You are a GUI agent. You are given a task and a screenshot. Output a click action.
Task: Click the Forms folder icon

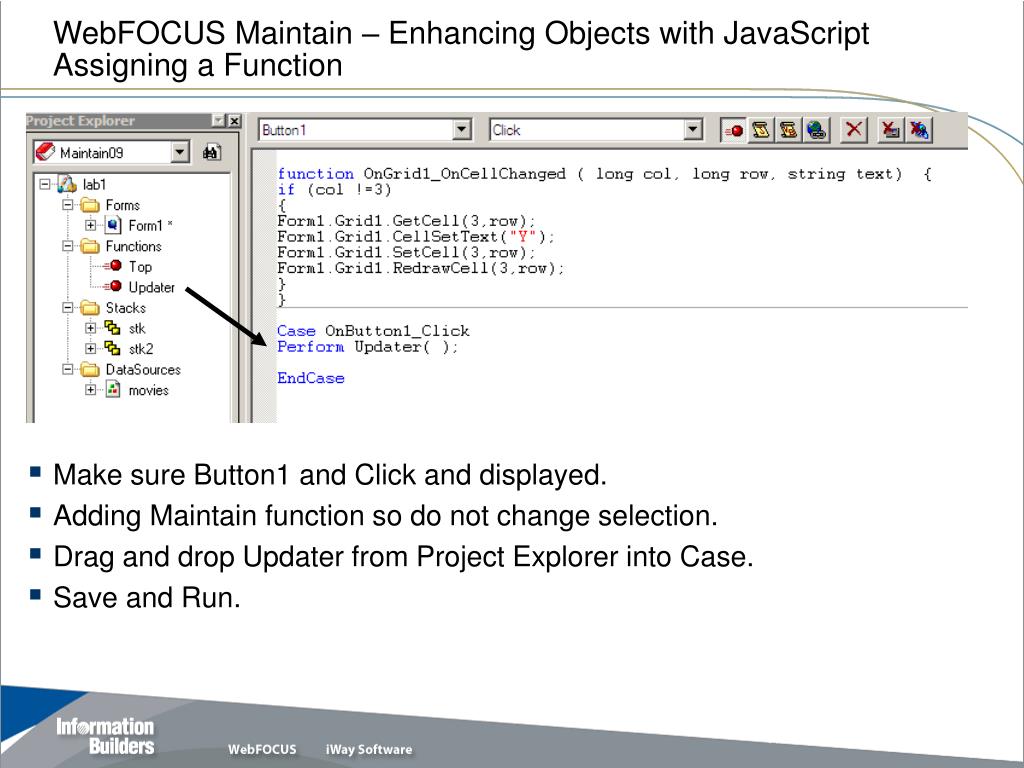(89, 205)
